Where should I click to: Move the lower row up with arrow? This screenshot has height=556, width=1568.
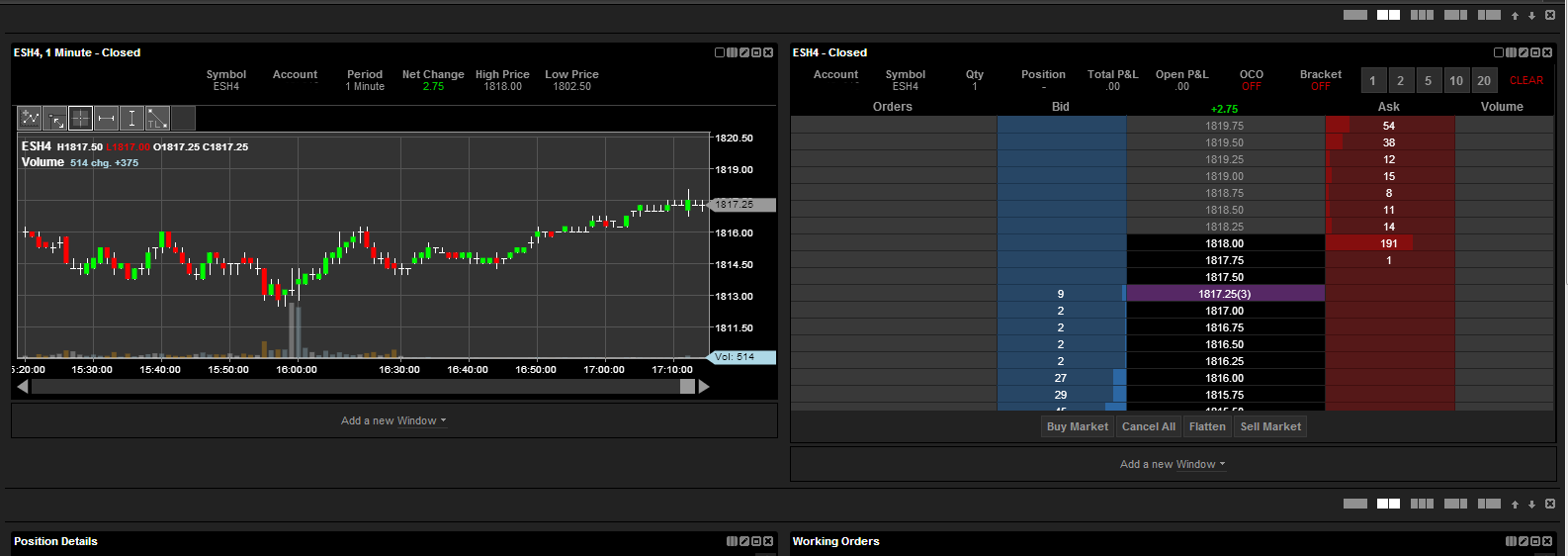point(1515,504)
